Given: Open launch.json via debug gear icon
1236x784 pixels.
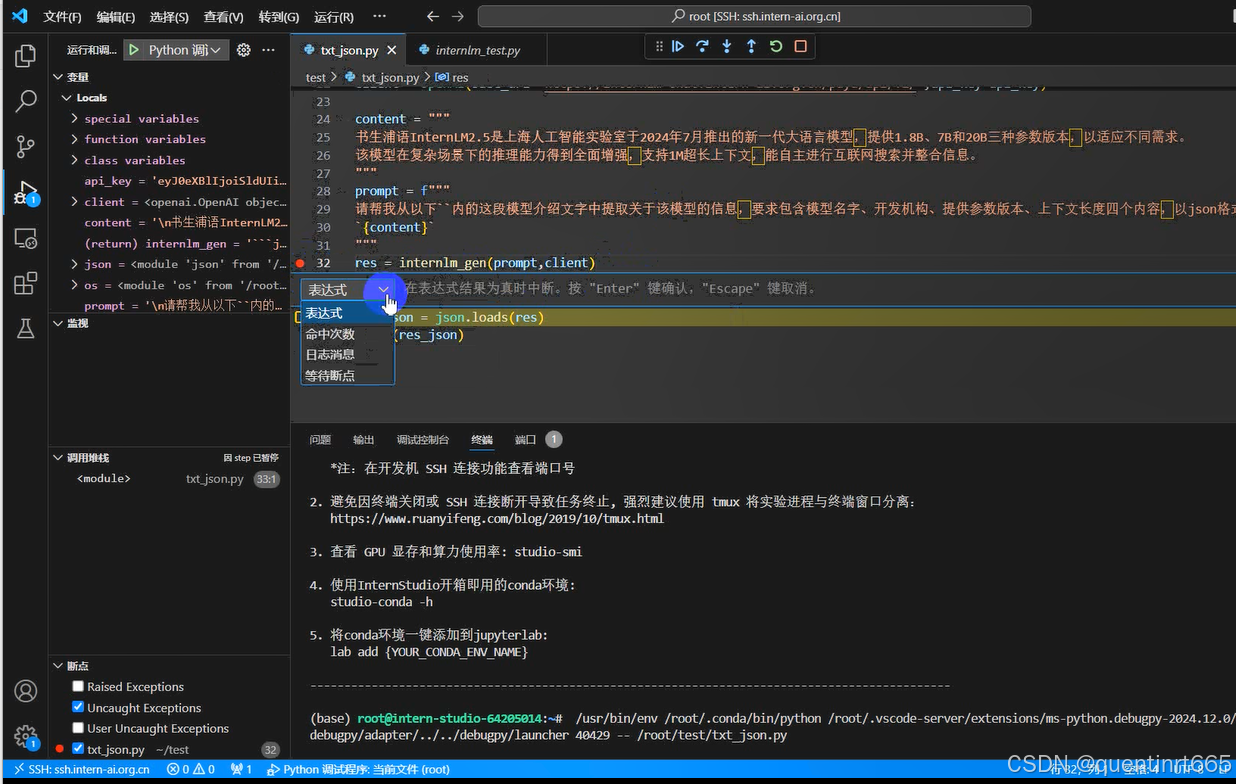Looking at the screenshot, I should pyautogui.click(x=243, y=50).
